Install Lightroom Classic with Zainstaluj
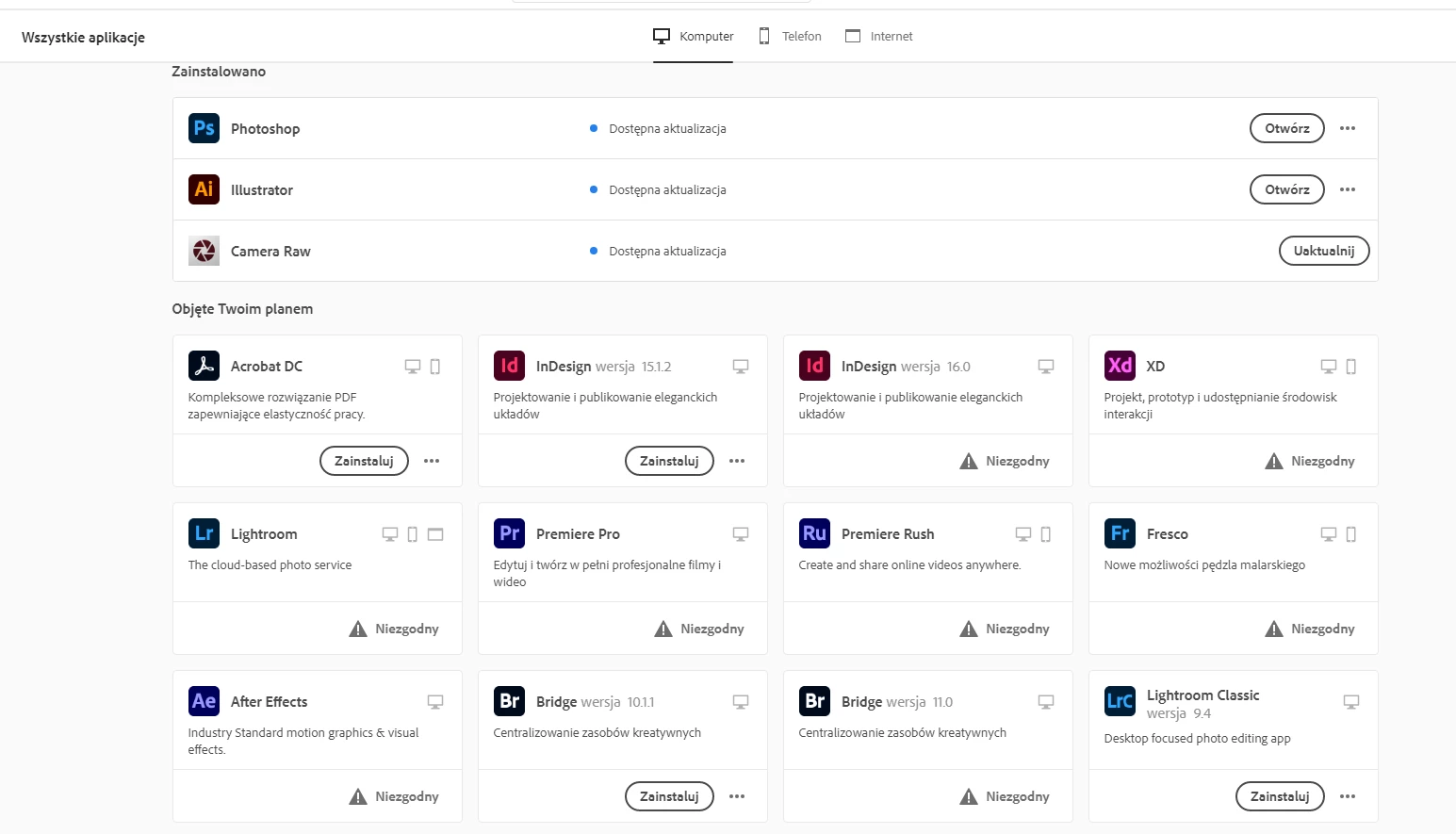 point(1280,796)
